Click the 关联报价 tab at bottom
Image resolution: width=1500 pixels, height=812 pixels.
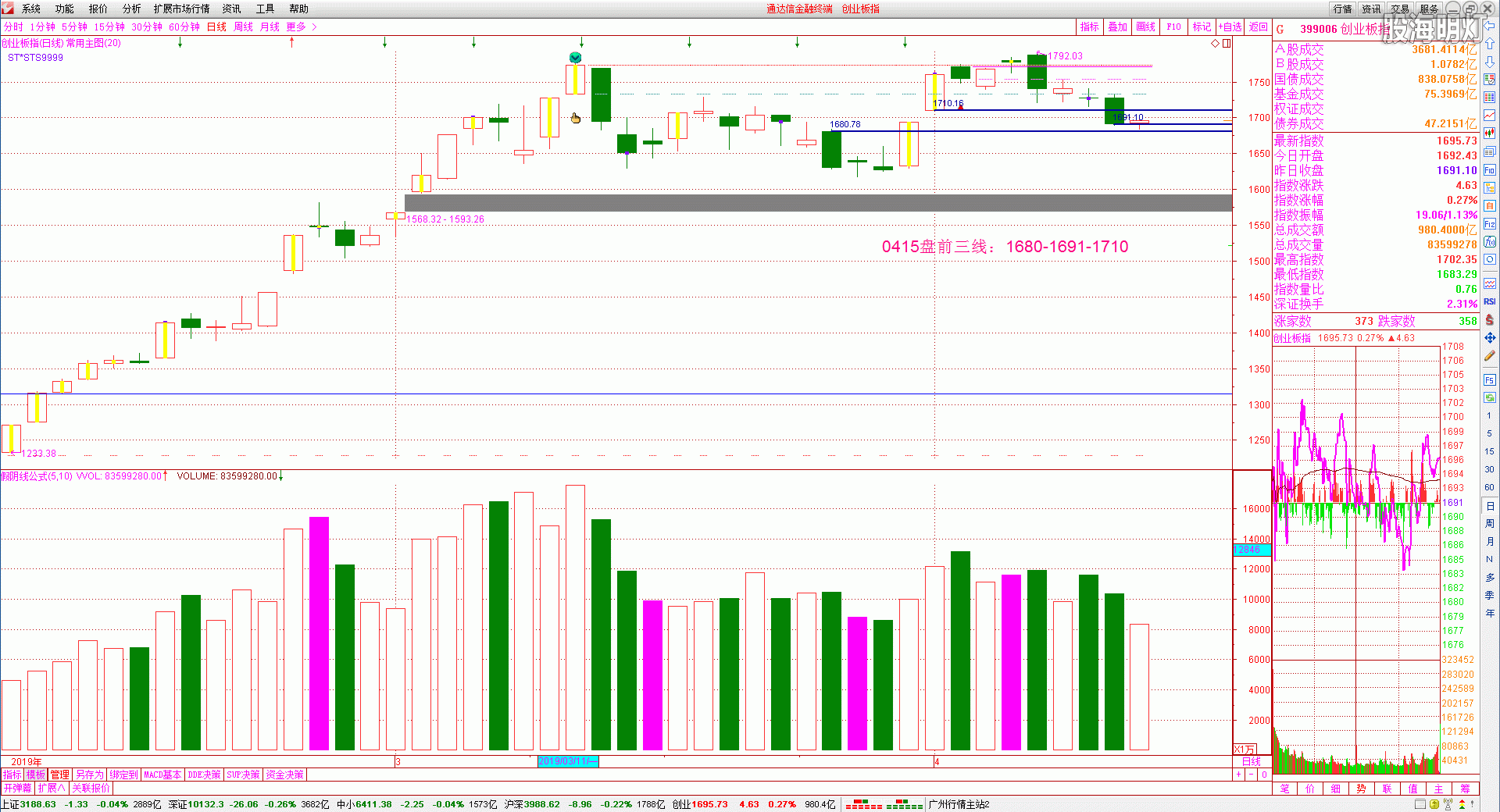91,788
